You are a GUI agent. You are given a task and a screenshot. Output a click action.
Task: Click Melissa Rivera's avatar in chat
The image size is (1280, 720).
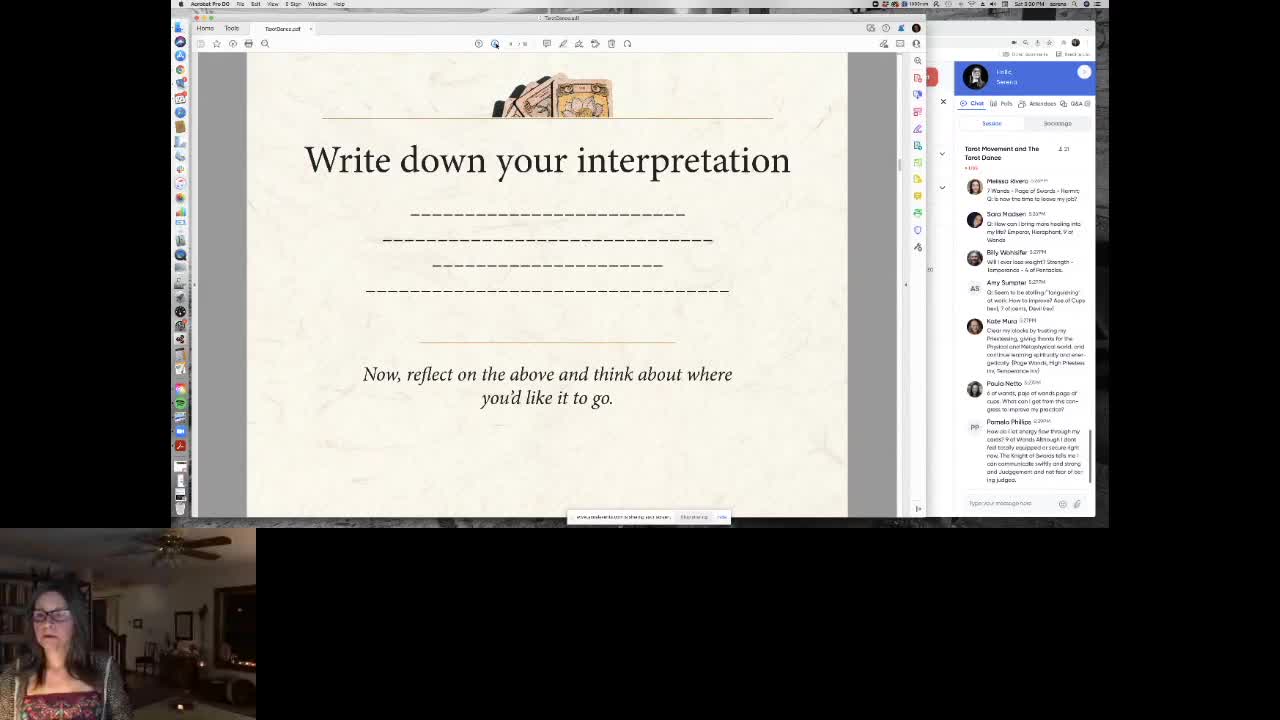(x=975, y=187)
